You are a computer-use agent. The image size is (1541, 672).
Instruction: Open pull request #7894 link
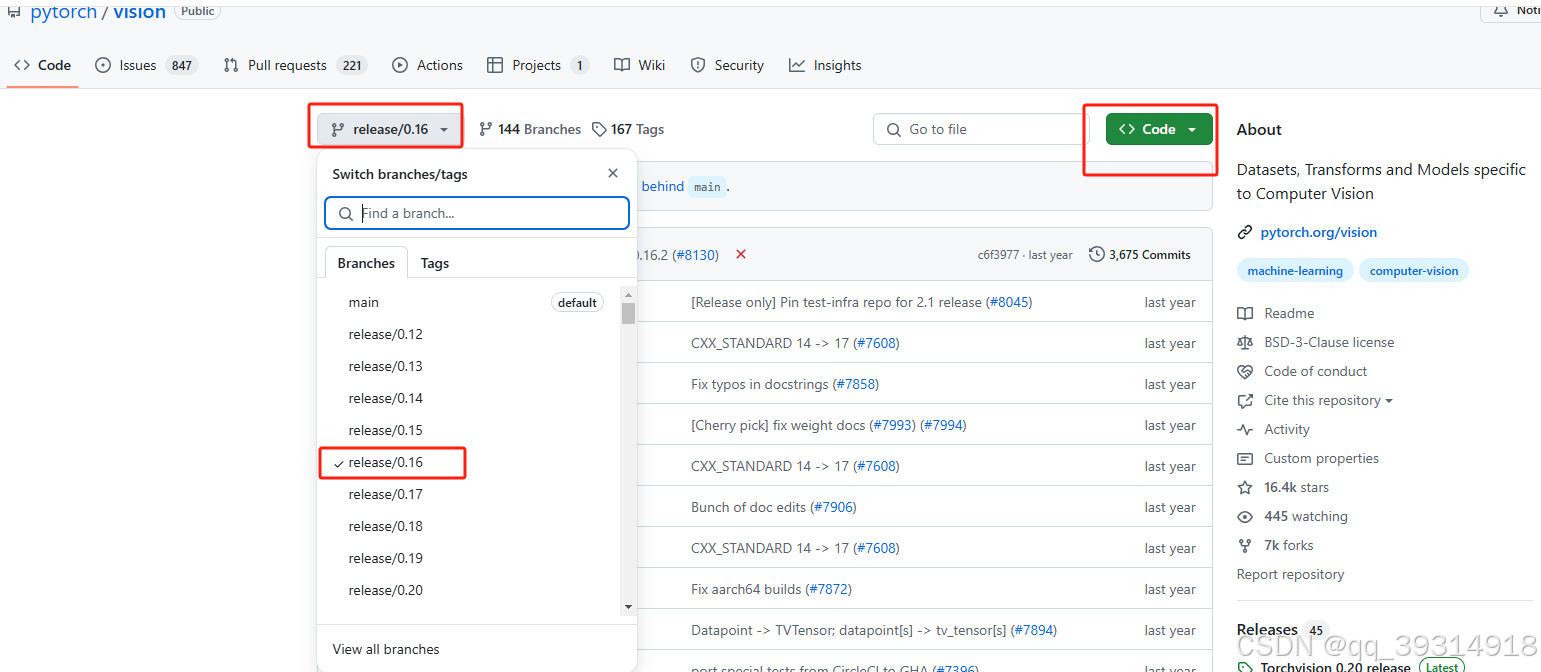[1033, 630]
